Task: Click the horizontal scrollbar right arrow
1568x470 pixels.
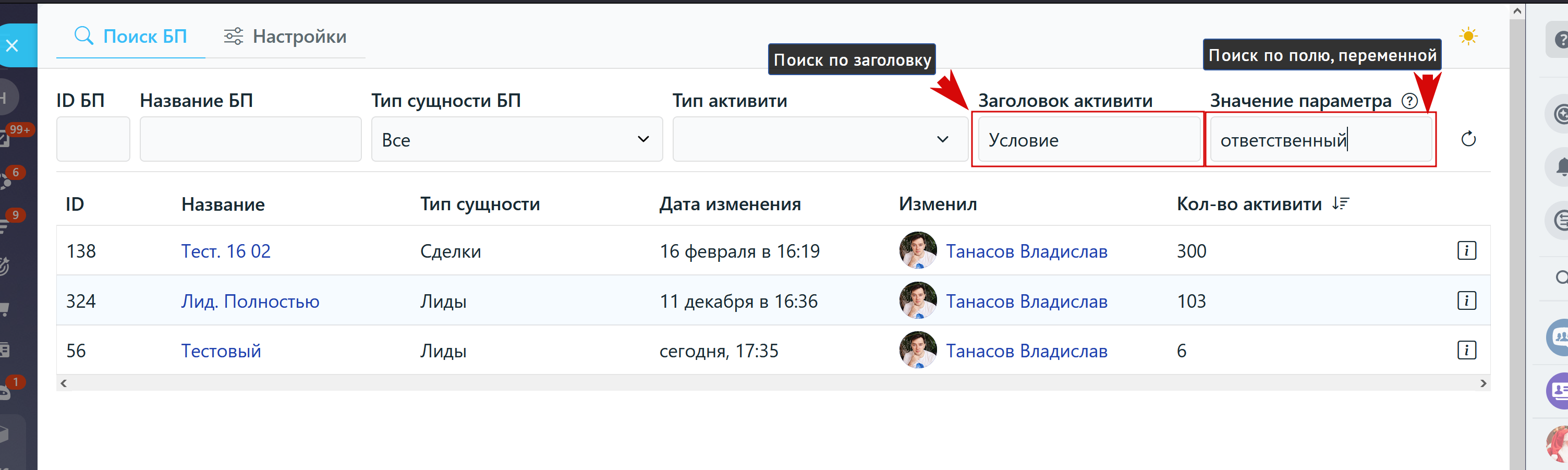Action: (1483, 383)
